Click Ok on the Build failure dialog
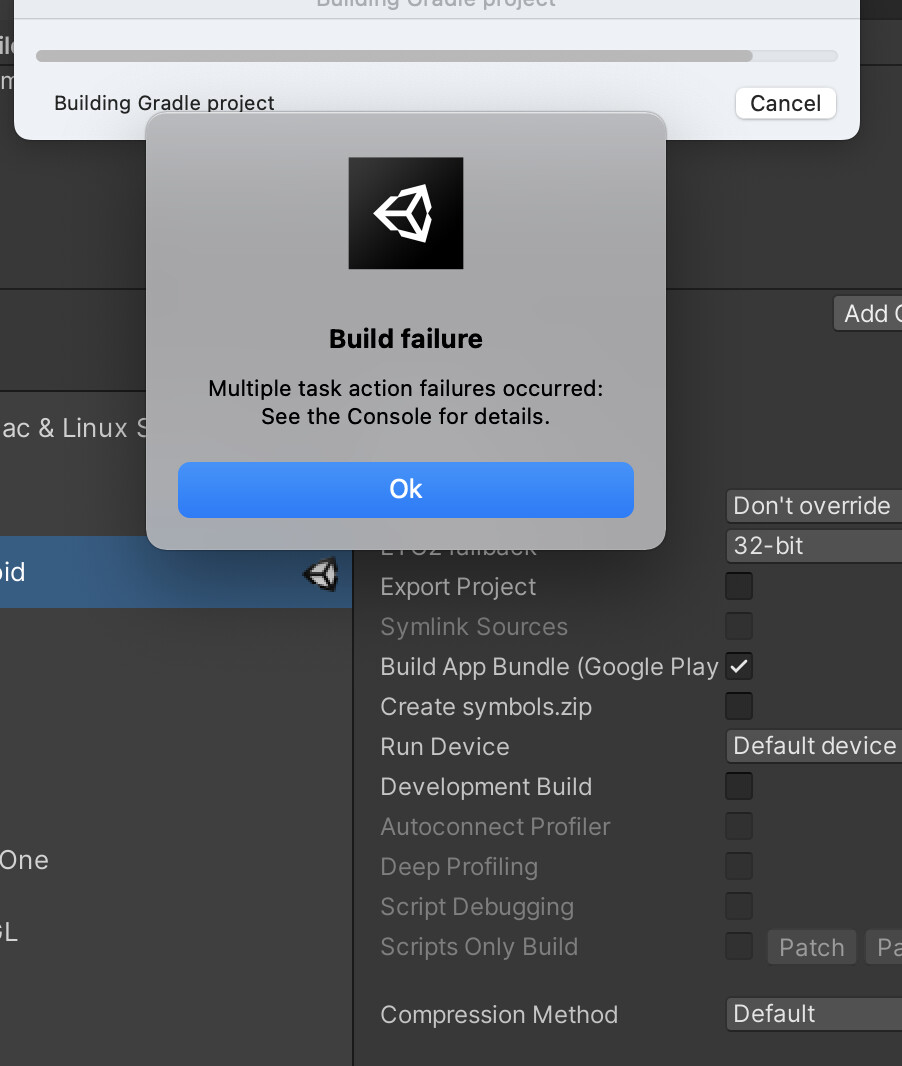The height and width of the screenshot is (1066, 902). point(405,490)
